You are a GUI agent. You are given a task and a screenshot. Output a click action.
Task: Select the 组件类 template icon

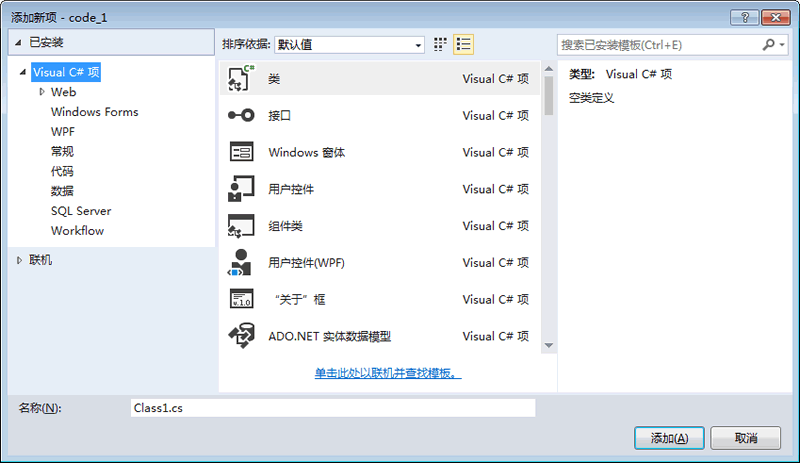pos(242,226)
